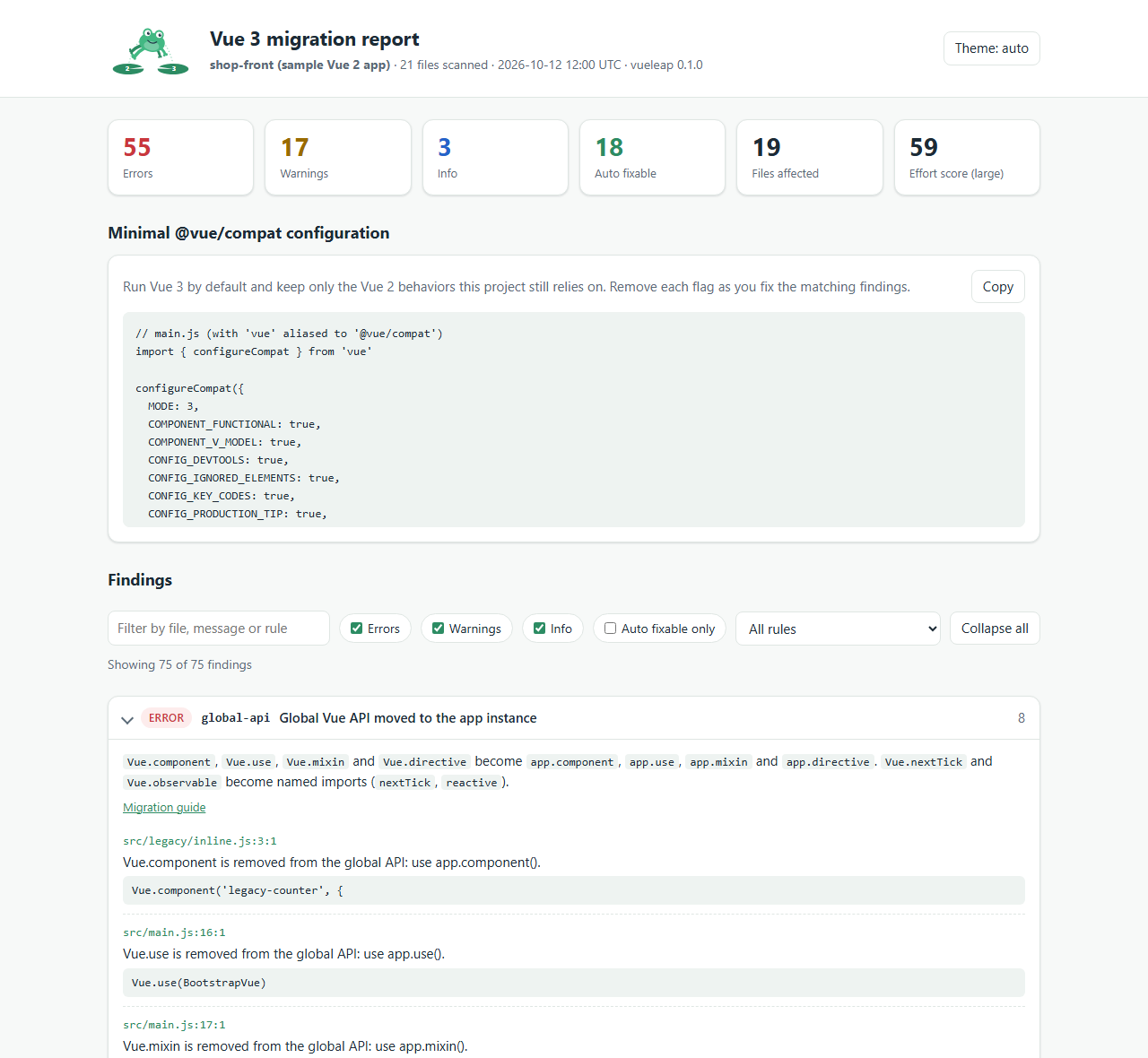
Task: Click the Collapse all button
Action: point(995,629)
